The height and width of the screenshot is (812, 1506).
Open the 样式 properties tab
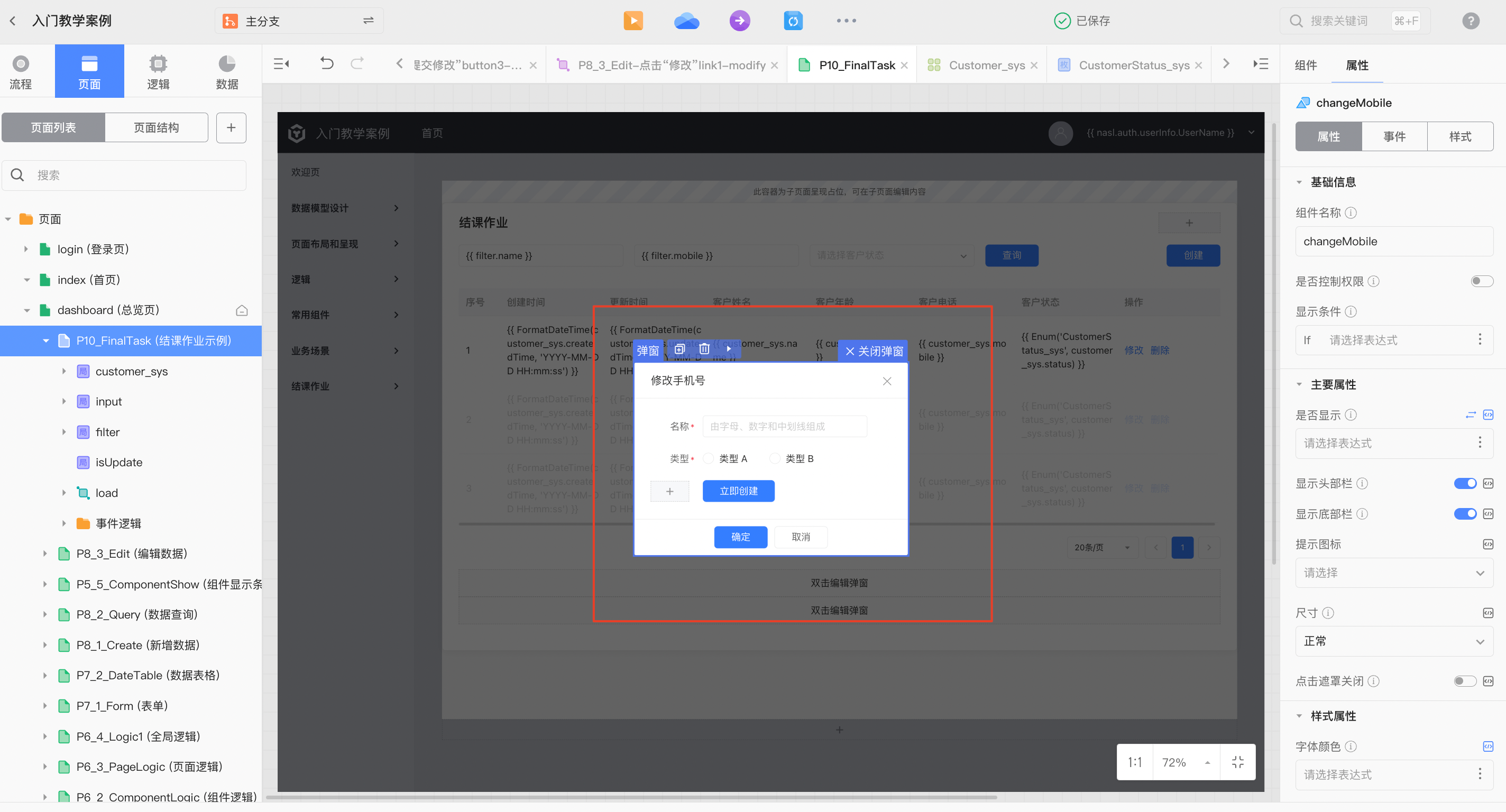[x=1460, y=137]
